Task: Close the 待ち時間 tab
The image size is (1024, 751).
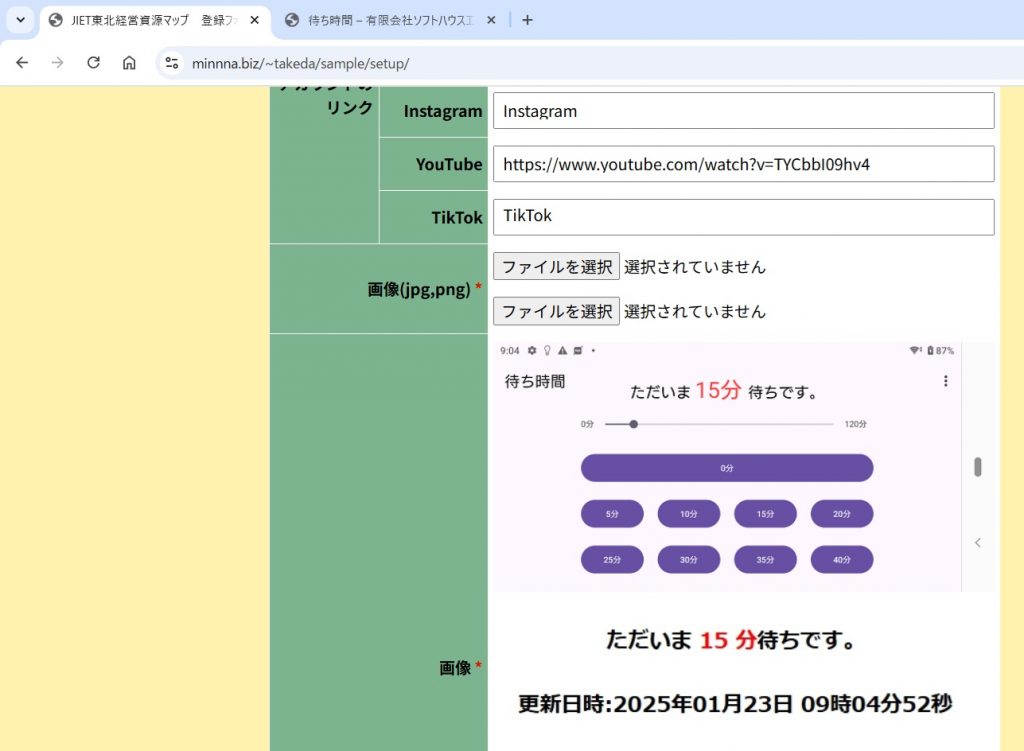Action: click(x=491, y=20)
